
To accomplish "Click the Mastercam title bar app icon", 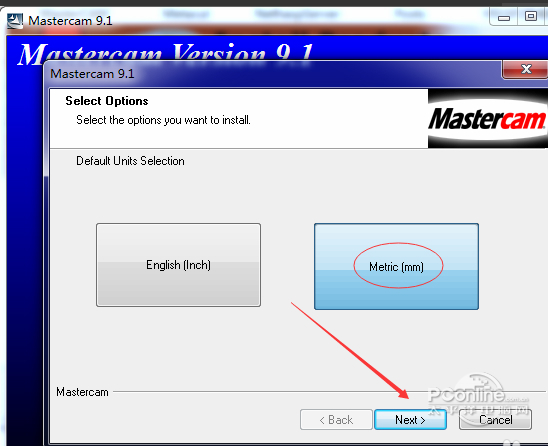I will 15,21.
